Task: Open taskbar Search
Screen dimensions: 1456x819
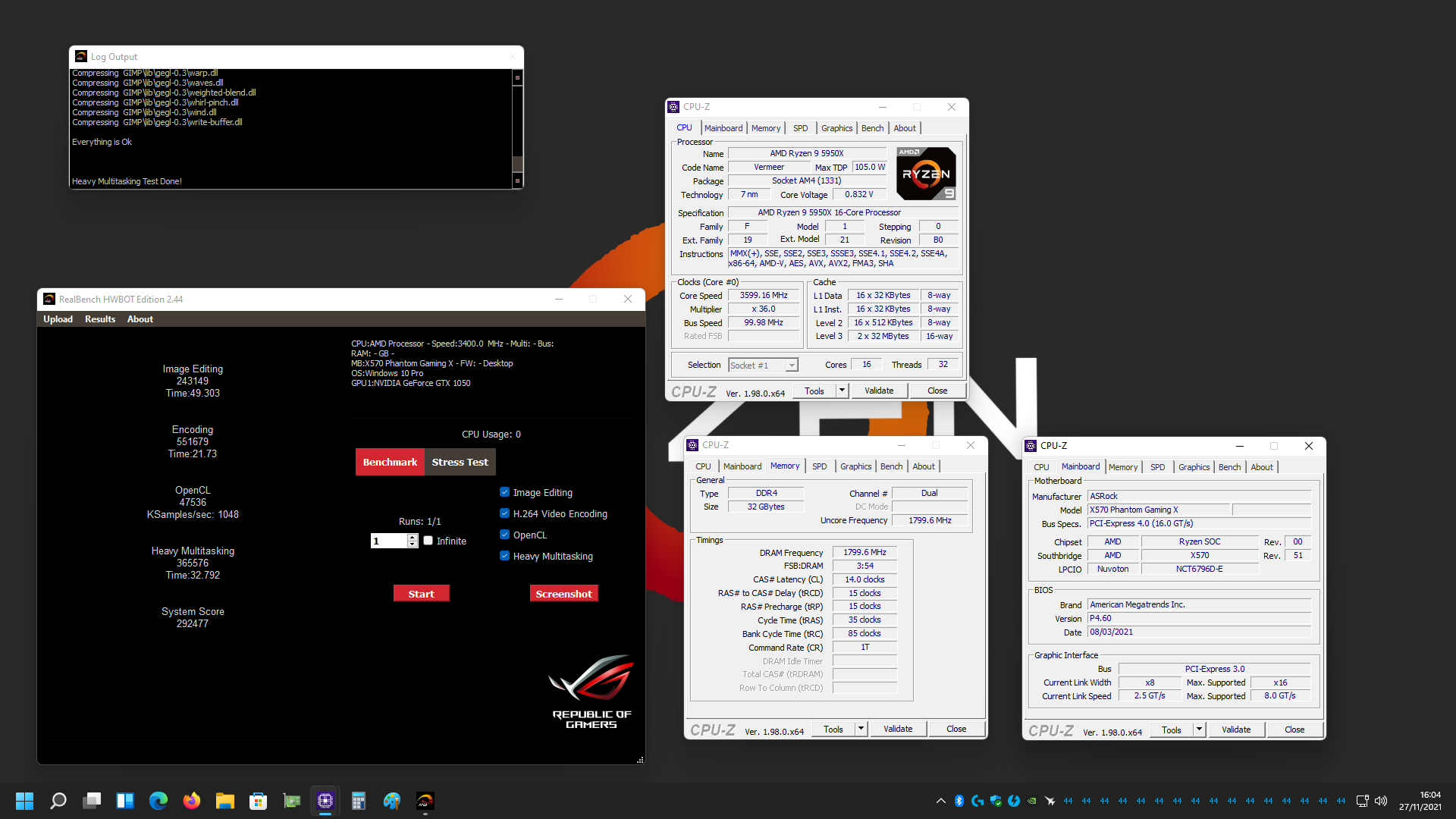Action: tap(58, 801)
